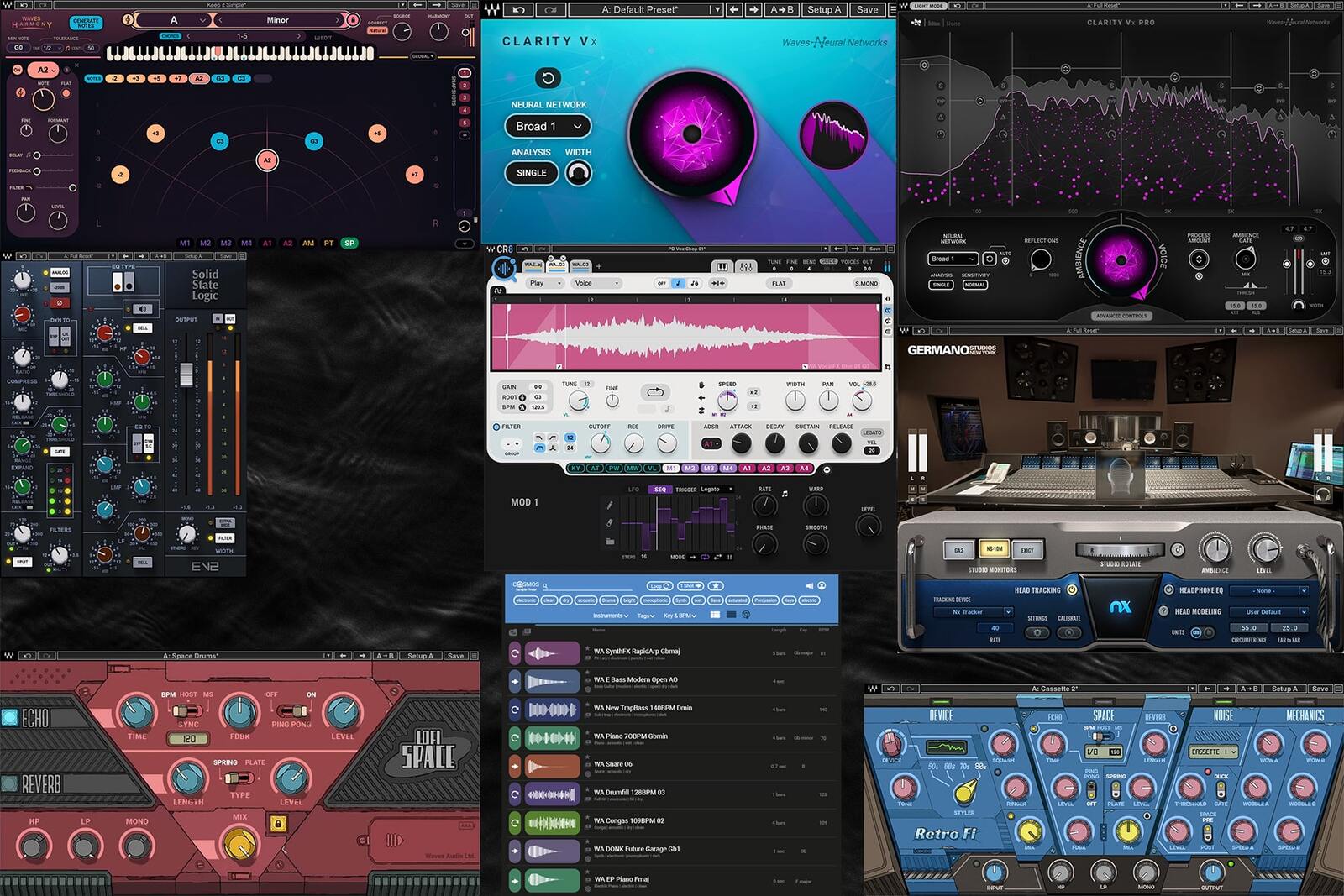Select the A1 envelope tab in CR8
The width and height of the screenshot is (1344, 896).
(747, 469)
